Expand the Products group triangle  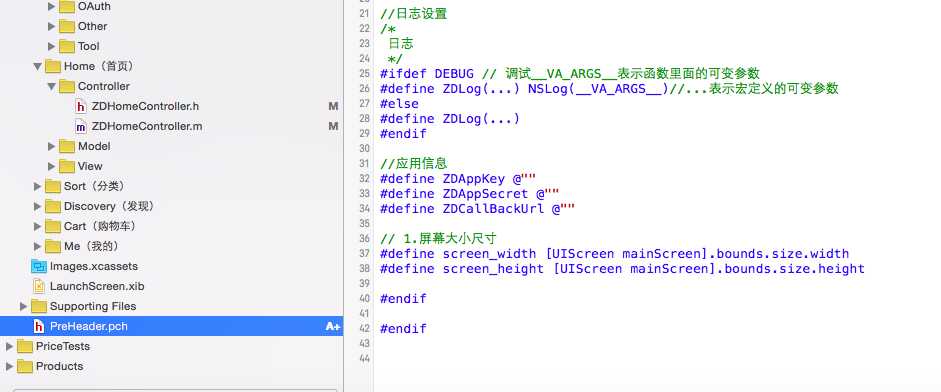point(10,366)
